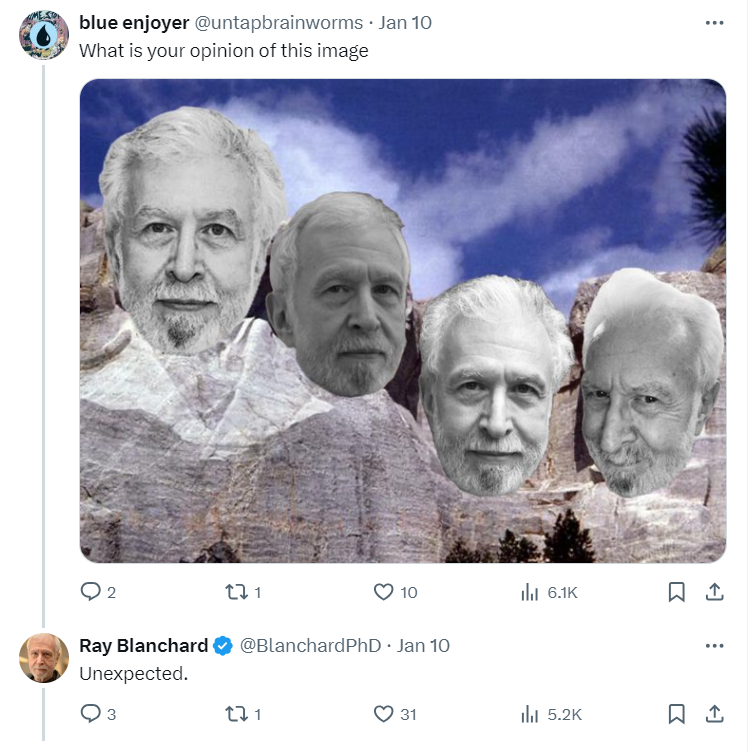The height and width of the screenshot is (752, 755).
Task: Reply to Ray Blanchard's tweet
Action: tap(98, 714)
